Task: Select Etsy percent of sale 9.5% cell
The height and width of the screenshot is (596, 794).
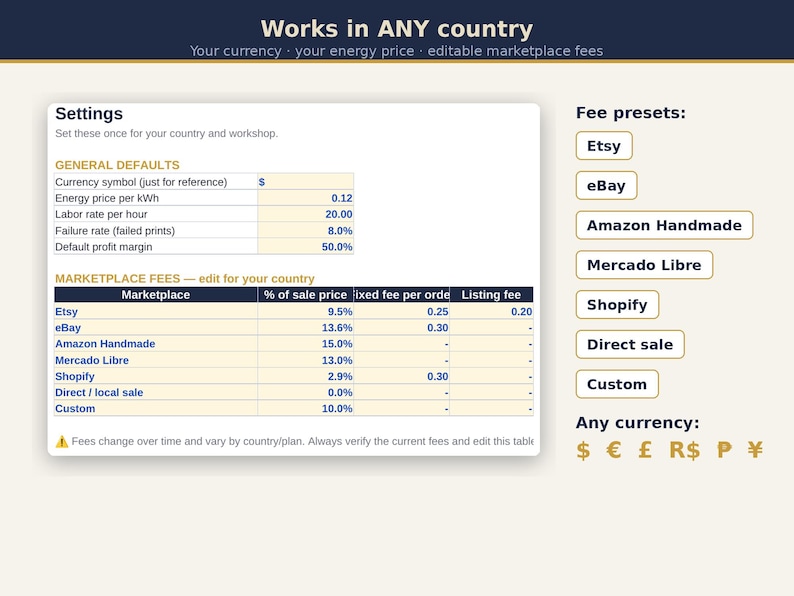Action: click(305, 311)
